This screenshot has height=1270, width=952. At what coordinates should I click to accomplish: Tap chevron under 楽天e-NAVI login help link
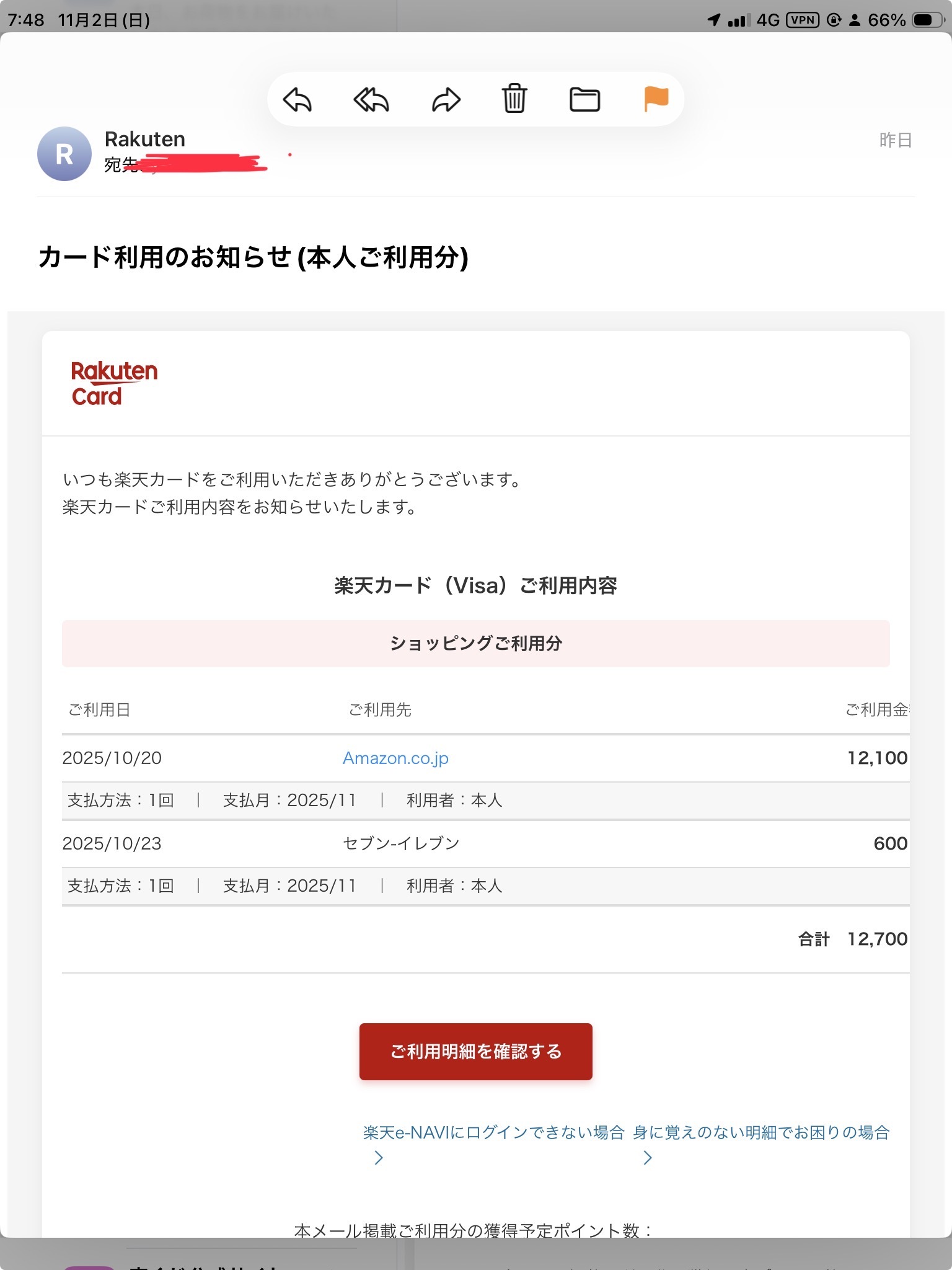(379, 1158)
